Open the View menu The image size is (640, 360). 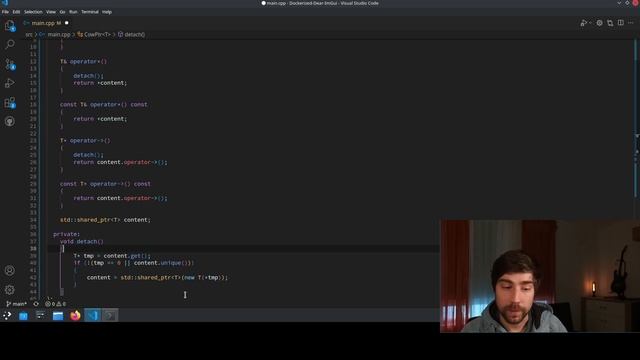pyautogui.click(x=51, y=12)
